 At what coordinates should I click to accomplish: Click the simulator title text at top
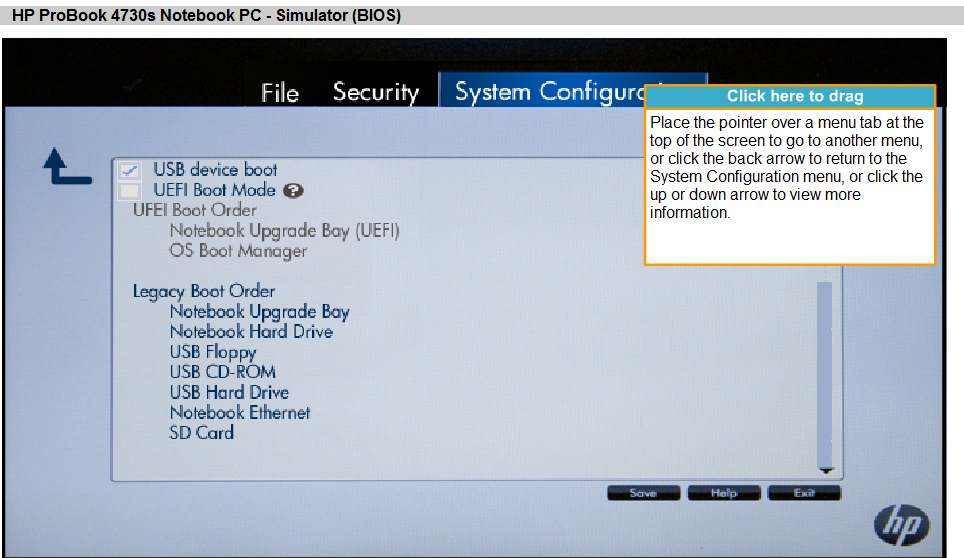207,15
